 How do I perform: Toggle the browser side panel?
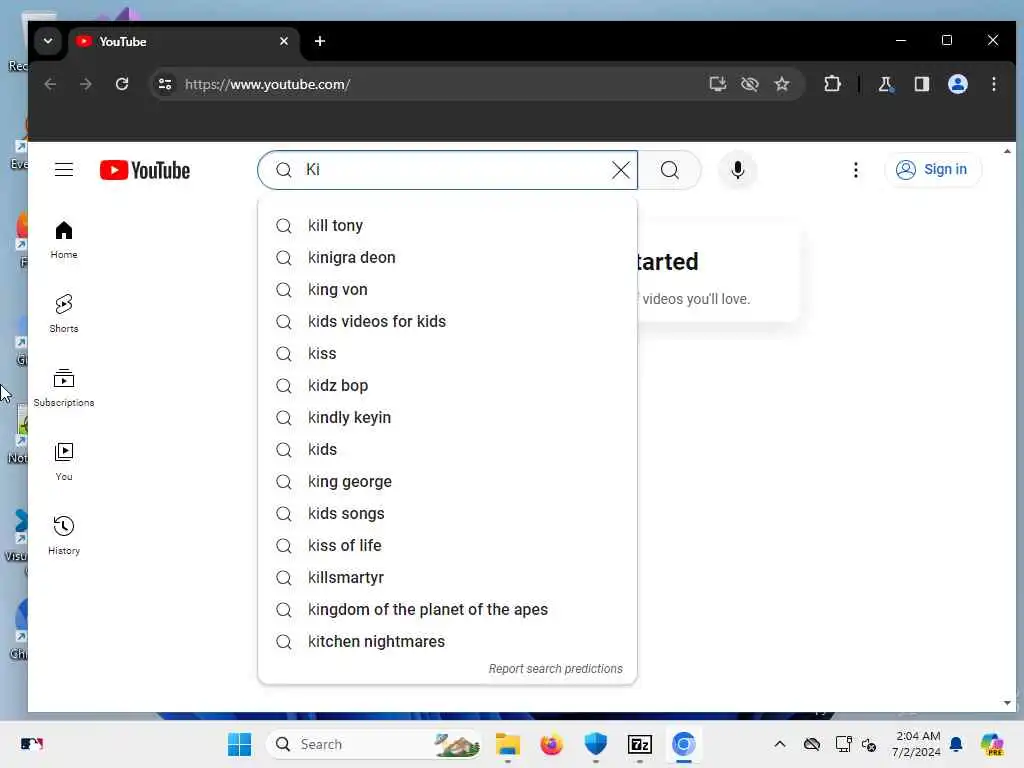pos(921,84)
